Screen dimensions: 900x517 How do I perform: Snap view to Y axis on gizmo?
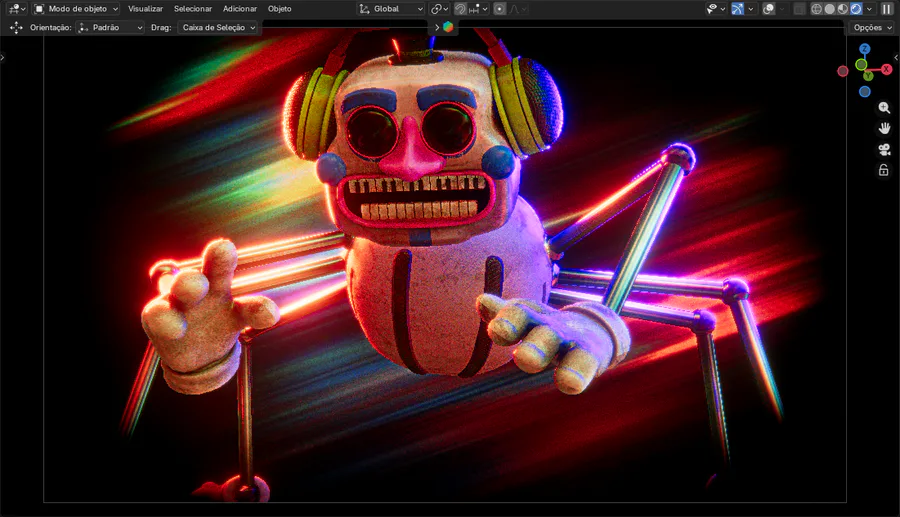(x=868, y=76)
